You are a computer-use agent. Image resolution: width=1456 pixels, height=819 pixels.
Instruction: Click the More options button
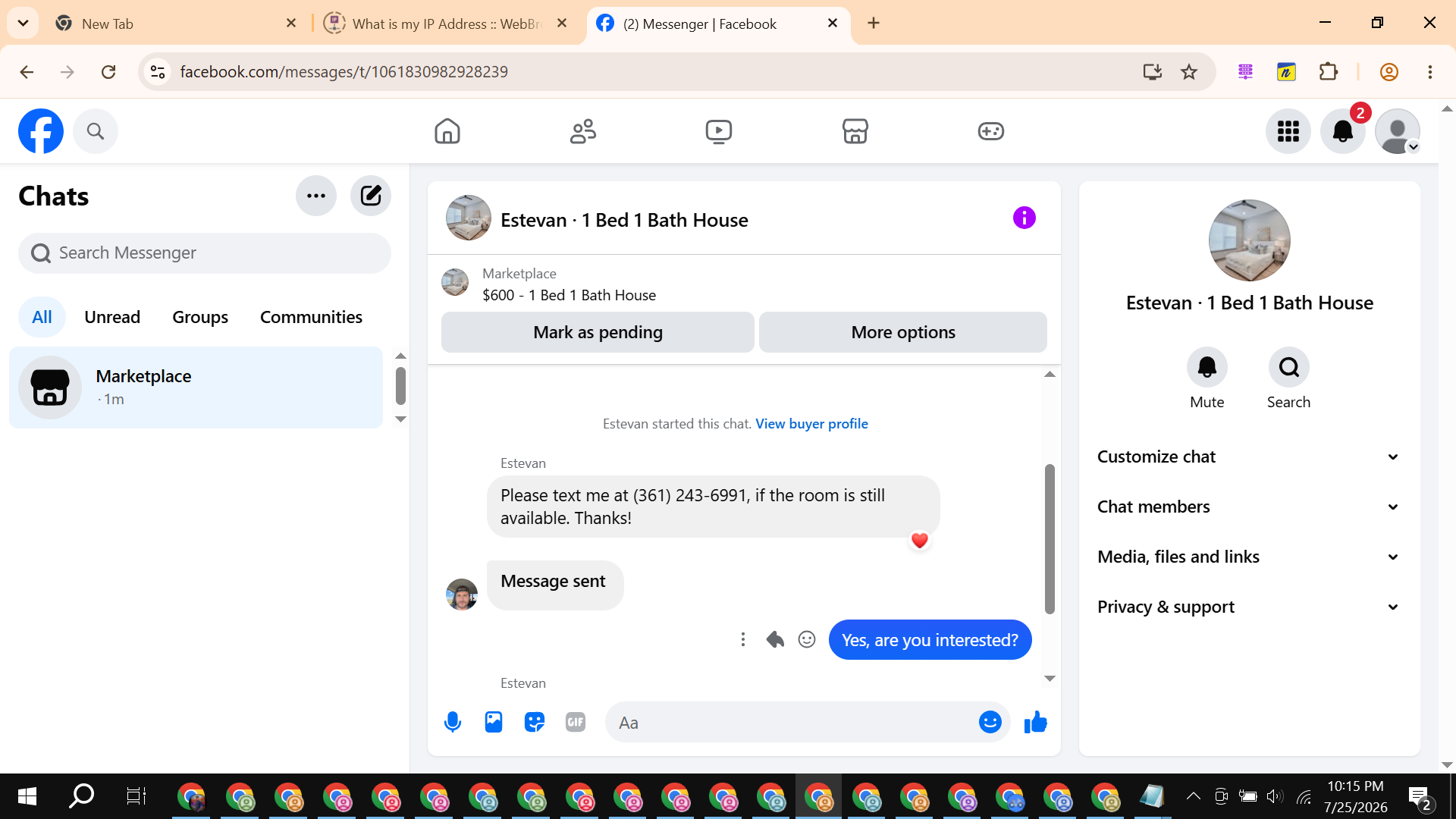[903, 332]
